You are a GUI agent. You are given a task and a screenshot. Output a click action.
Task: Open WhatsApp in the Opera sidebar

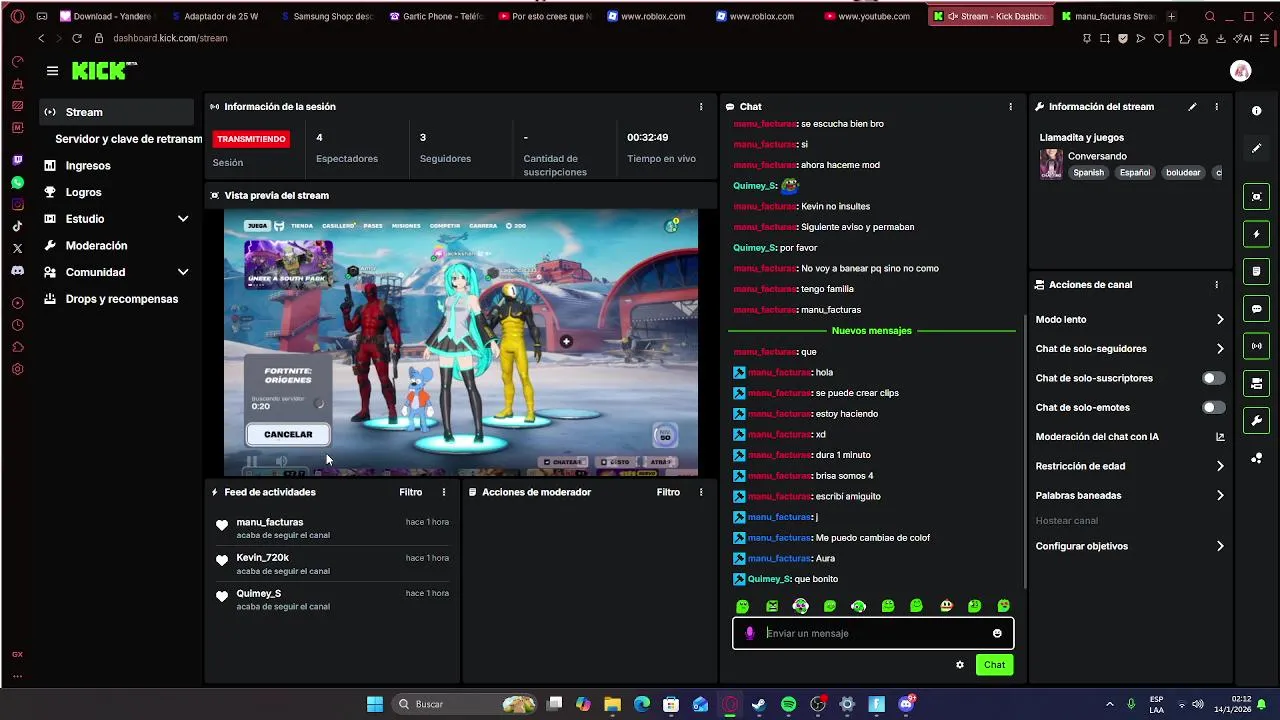point(17,183)
